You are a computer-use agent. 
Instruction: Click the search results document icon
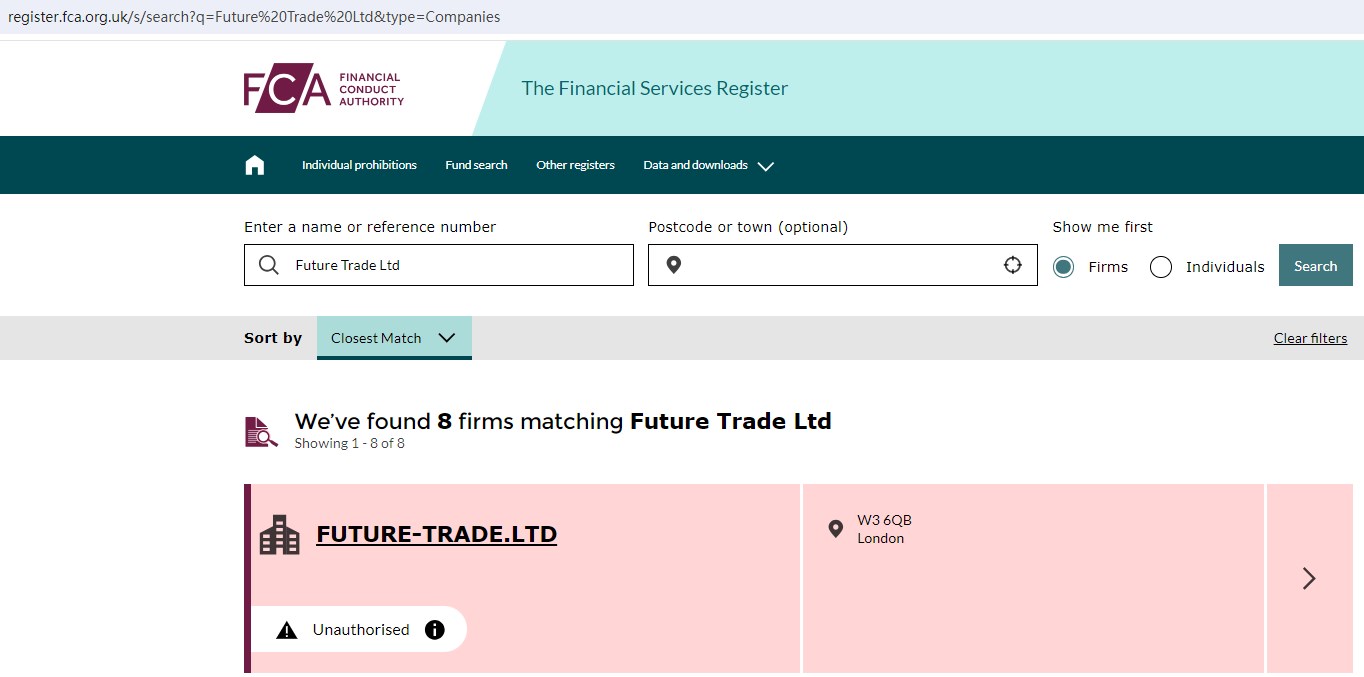(x=261, y=431)
